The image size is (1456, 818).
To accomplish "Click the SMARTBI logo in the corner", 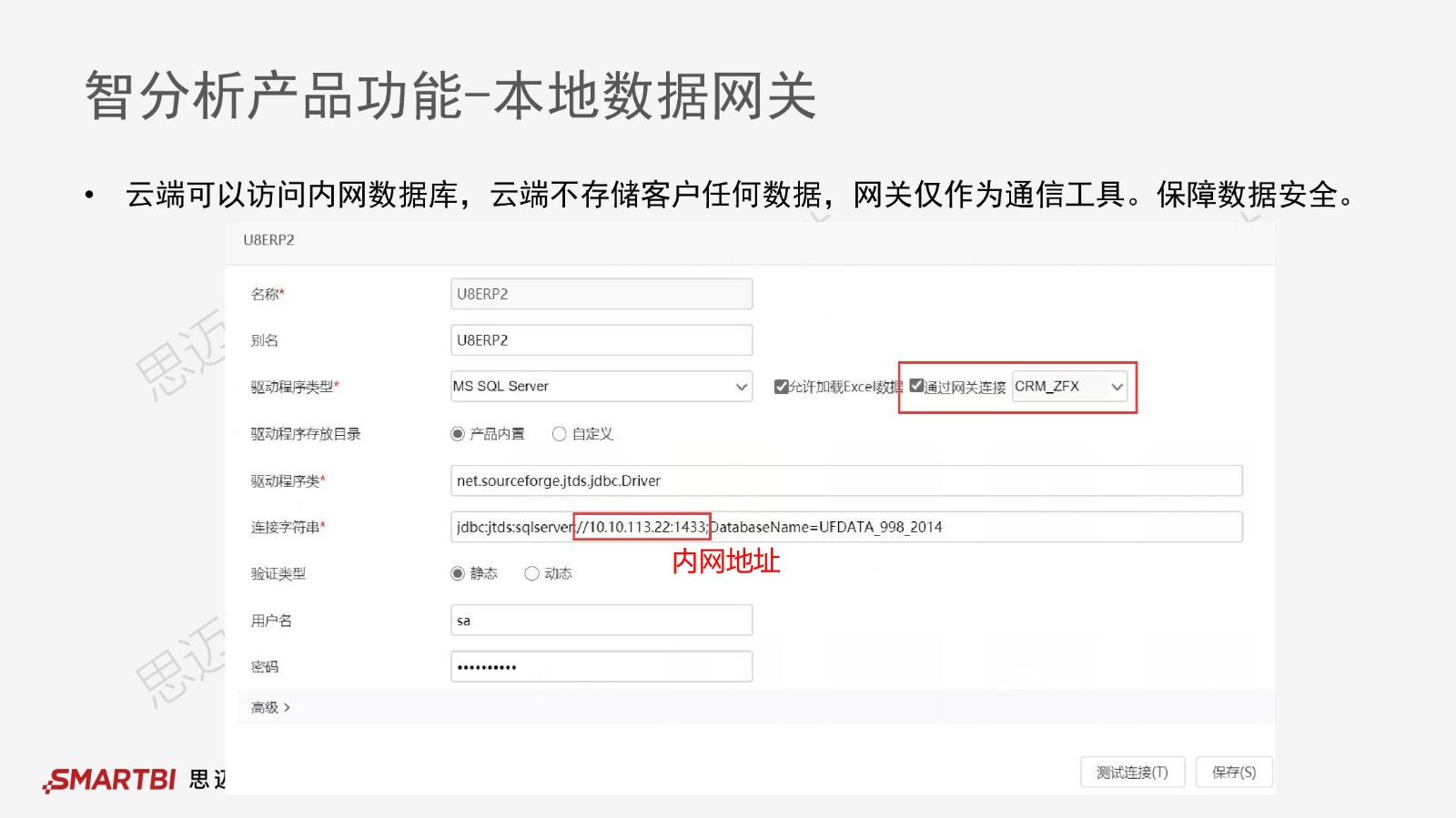I will pos(111,780).
